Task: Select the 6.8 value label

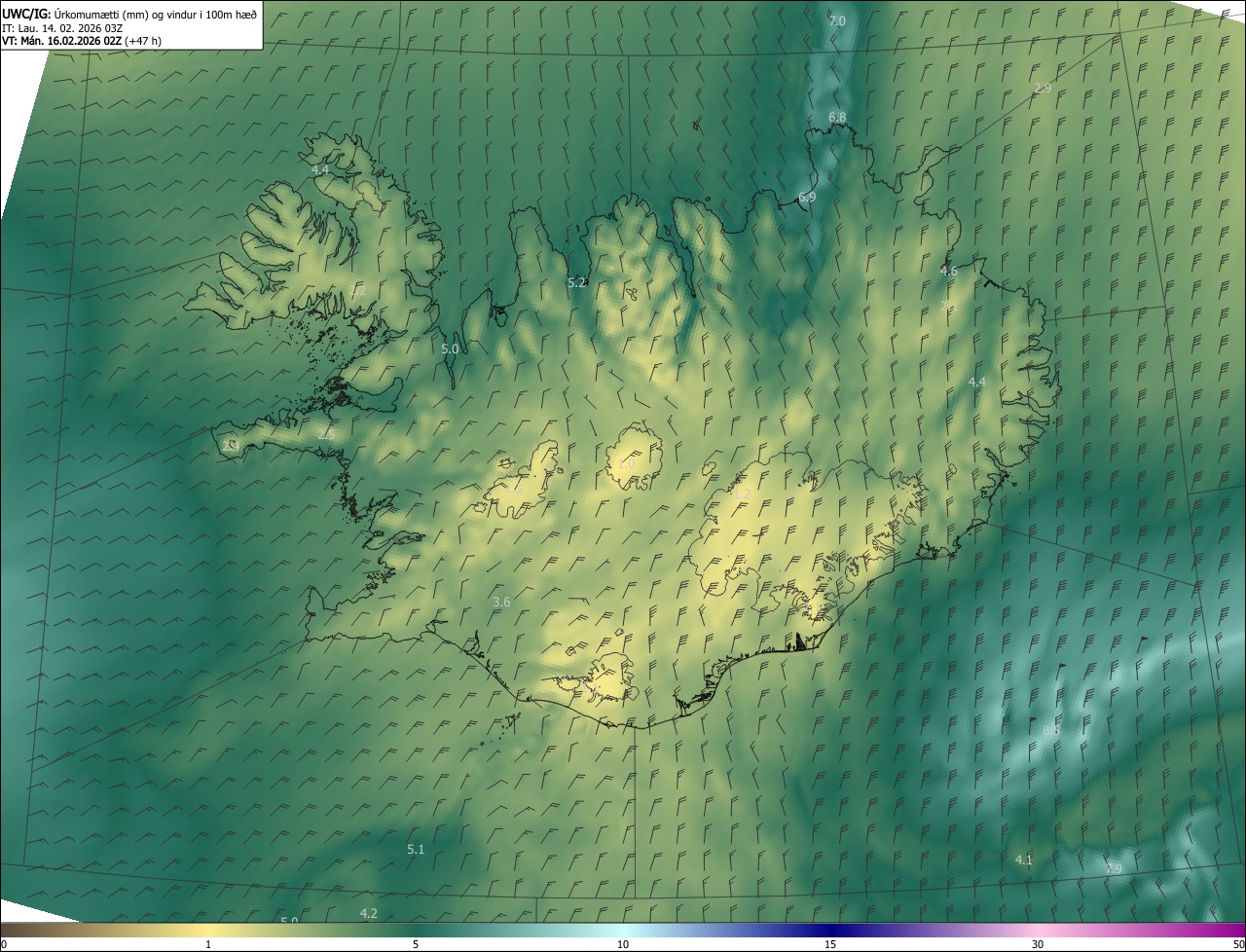Action: point(837,117)
